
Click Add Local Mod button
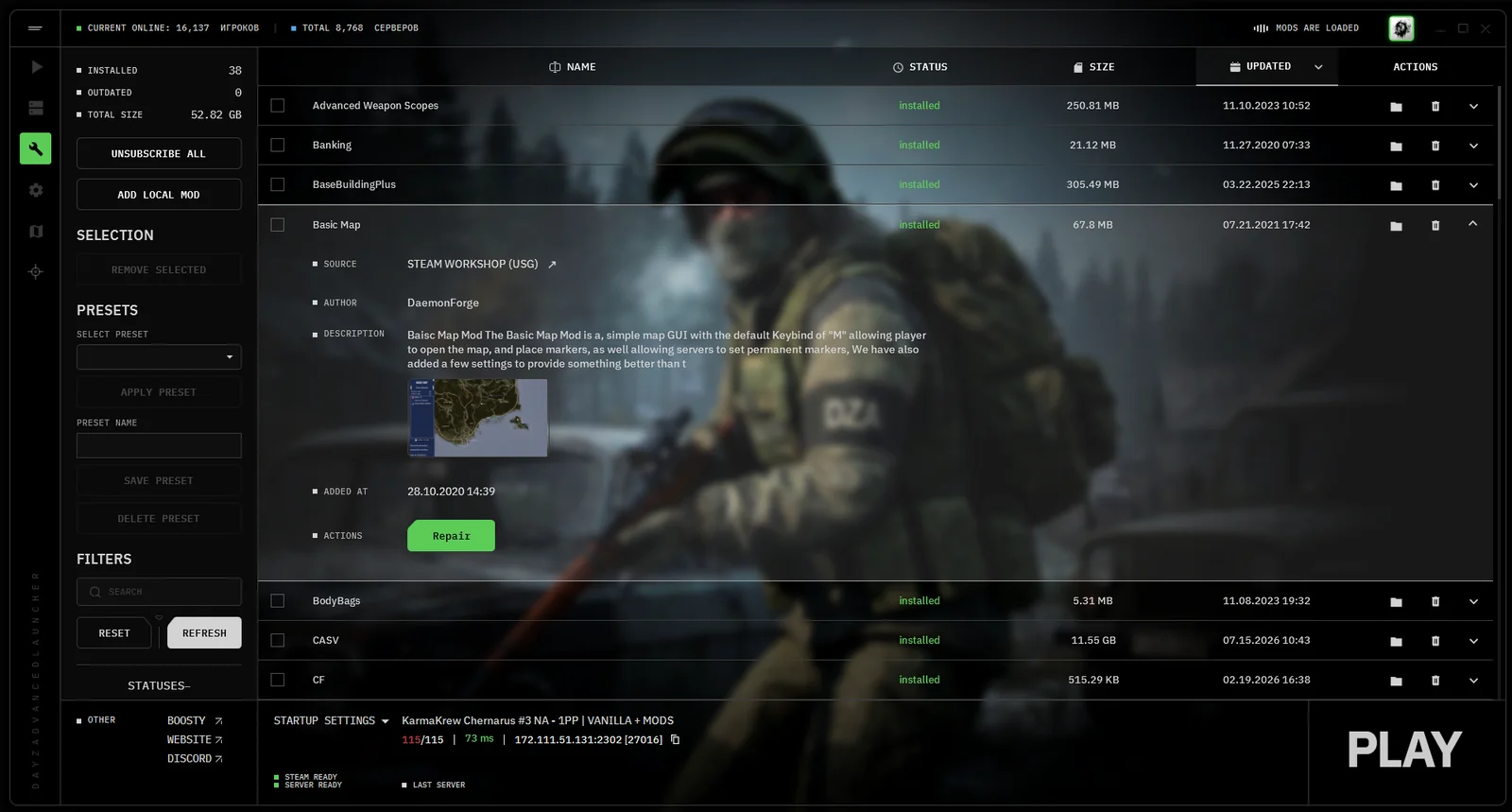click(159, 195)
